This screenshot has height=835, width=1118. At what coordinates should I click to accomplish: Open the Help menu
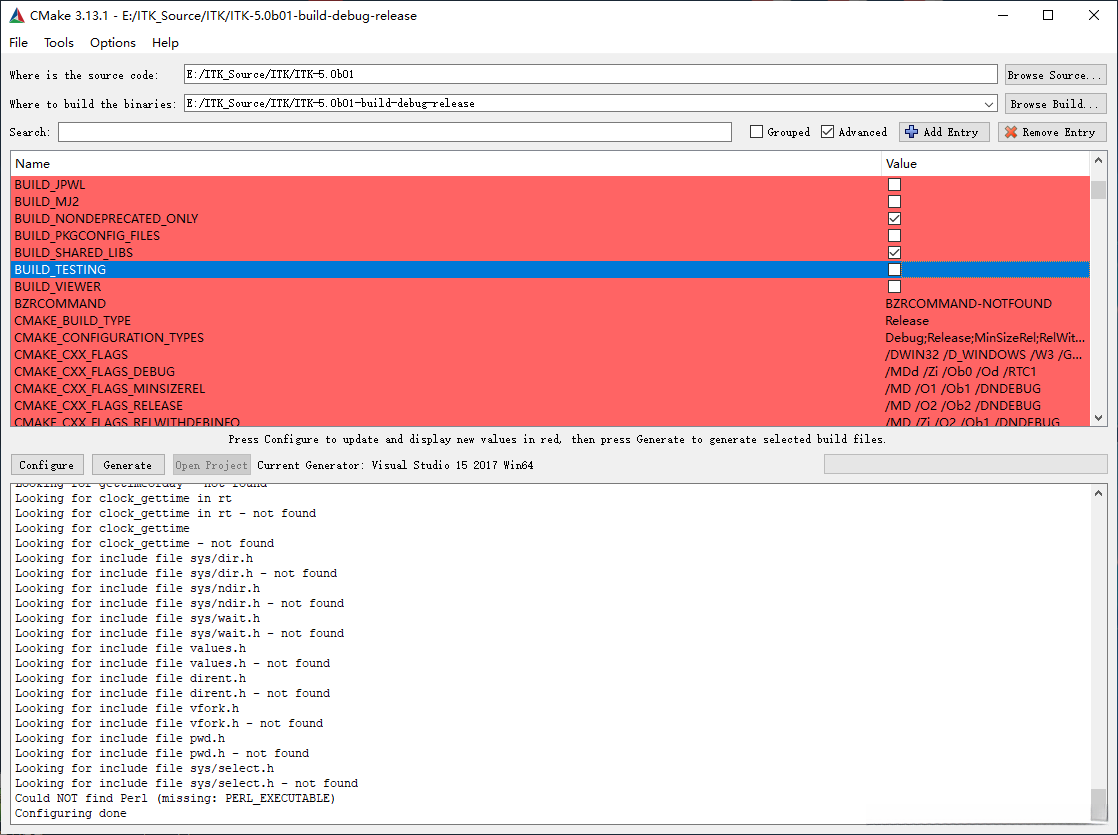coord(165,43)
